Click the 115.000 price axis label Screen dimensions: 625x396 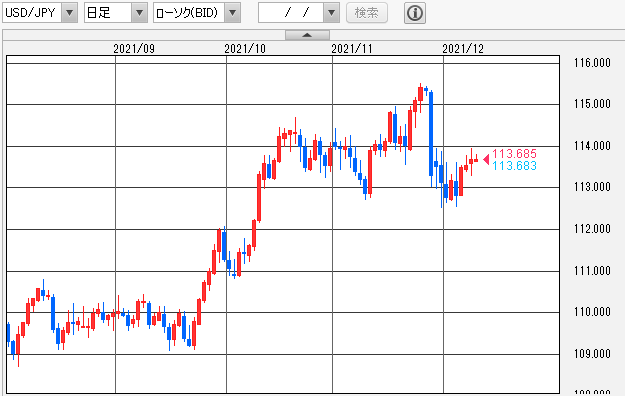592,104
